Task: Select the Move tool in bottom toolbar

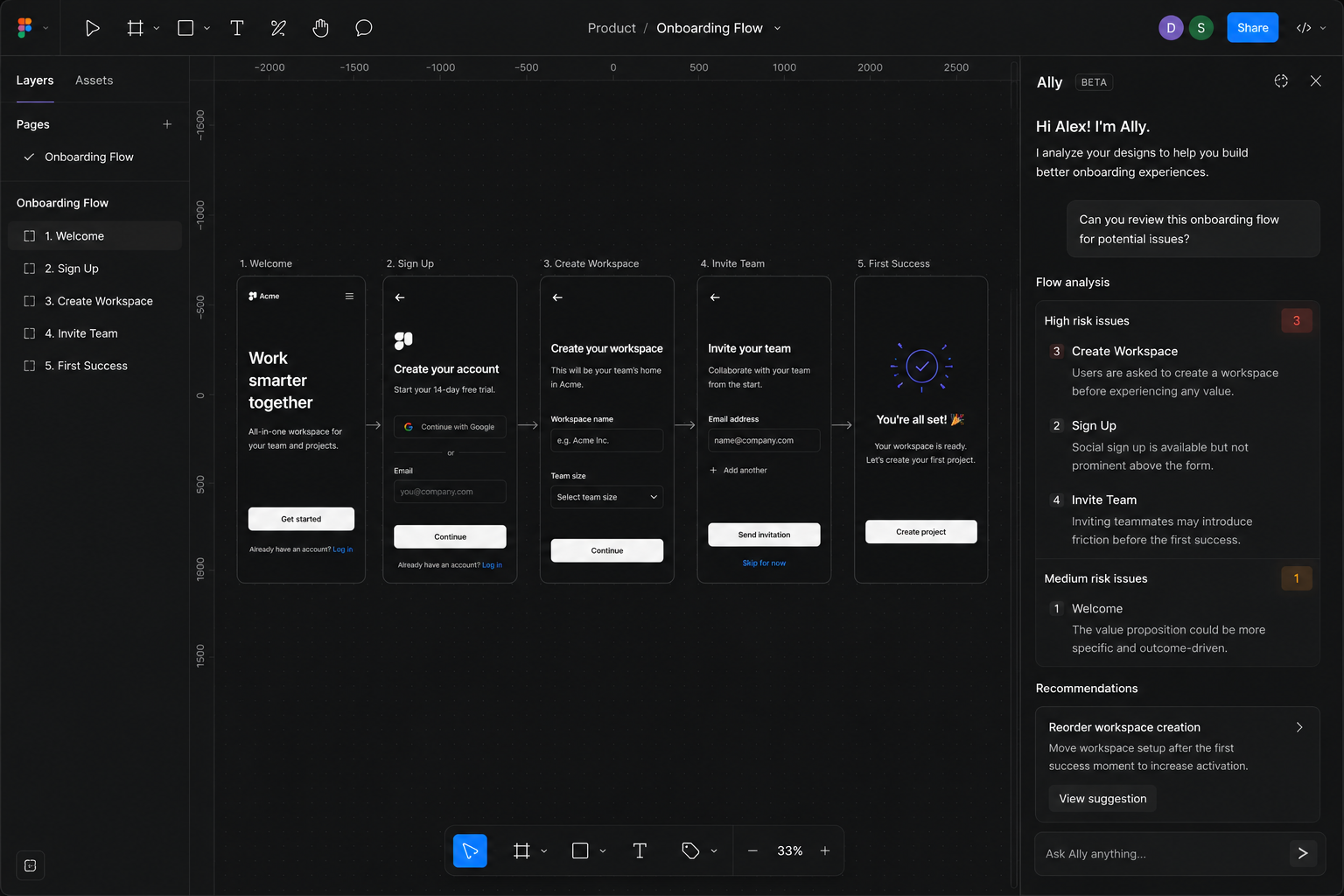Action: (x=470, y=850)
